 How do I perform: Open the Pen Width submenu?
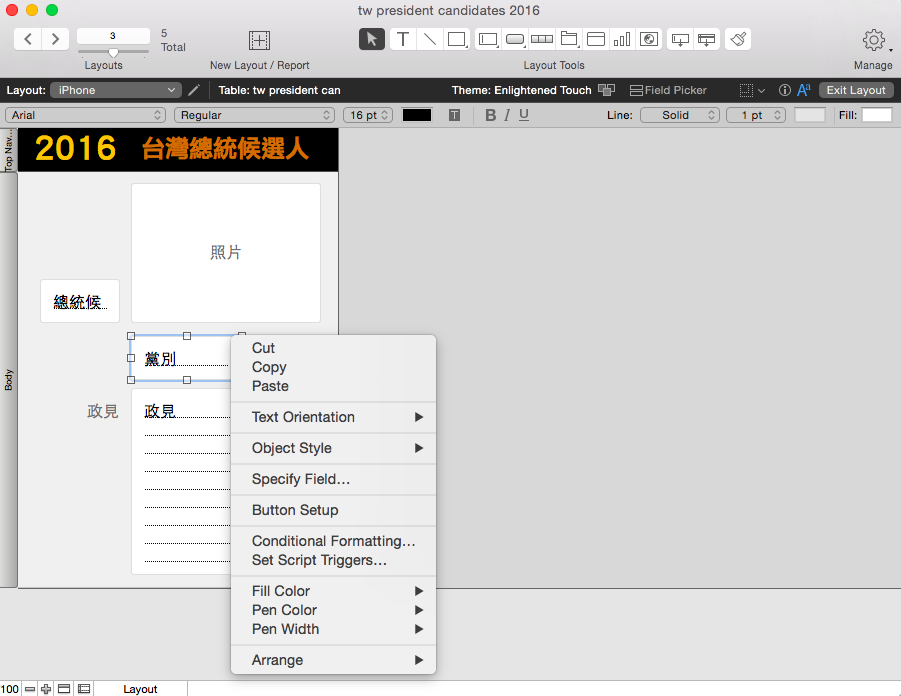pyautogui.click(x=333, y=629)
